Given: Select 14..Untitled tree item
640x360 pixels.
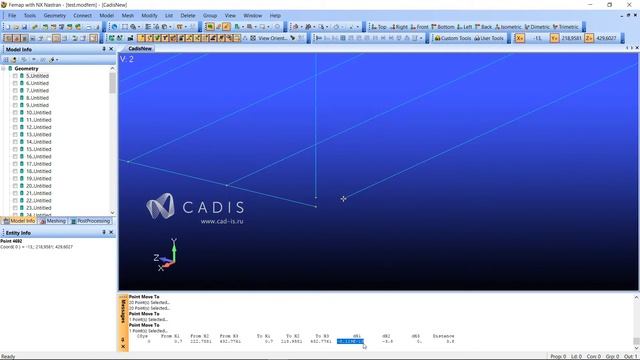Looking at the screenshot, I should 39,142.
